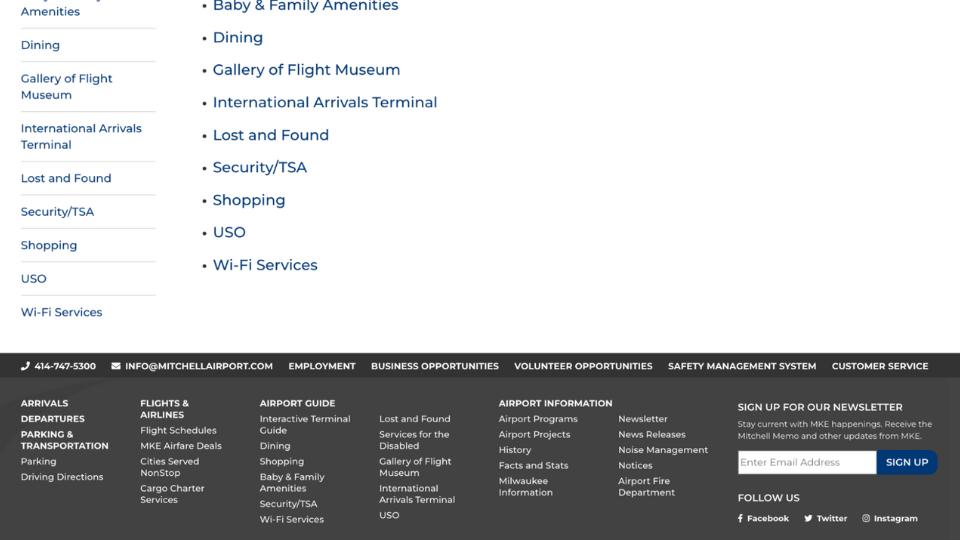Open Customer Service in the footer bar
960x540 pixels.
(880, 366)
